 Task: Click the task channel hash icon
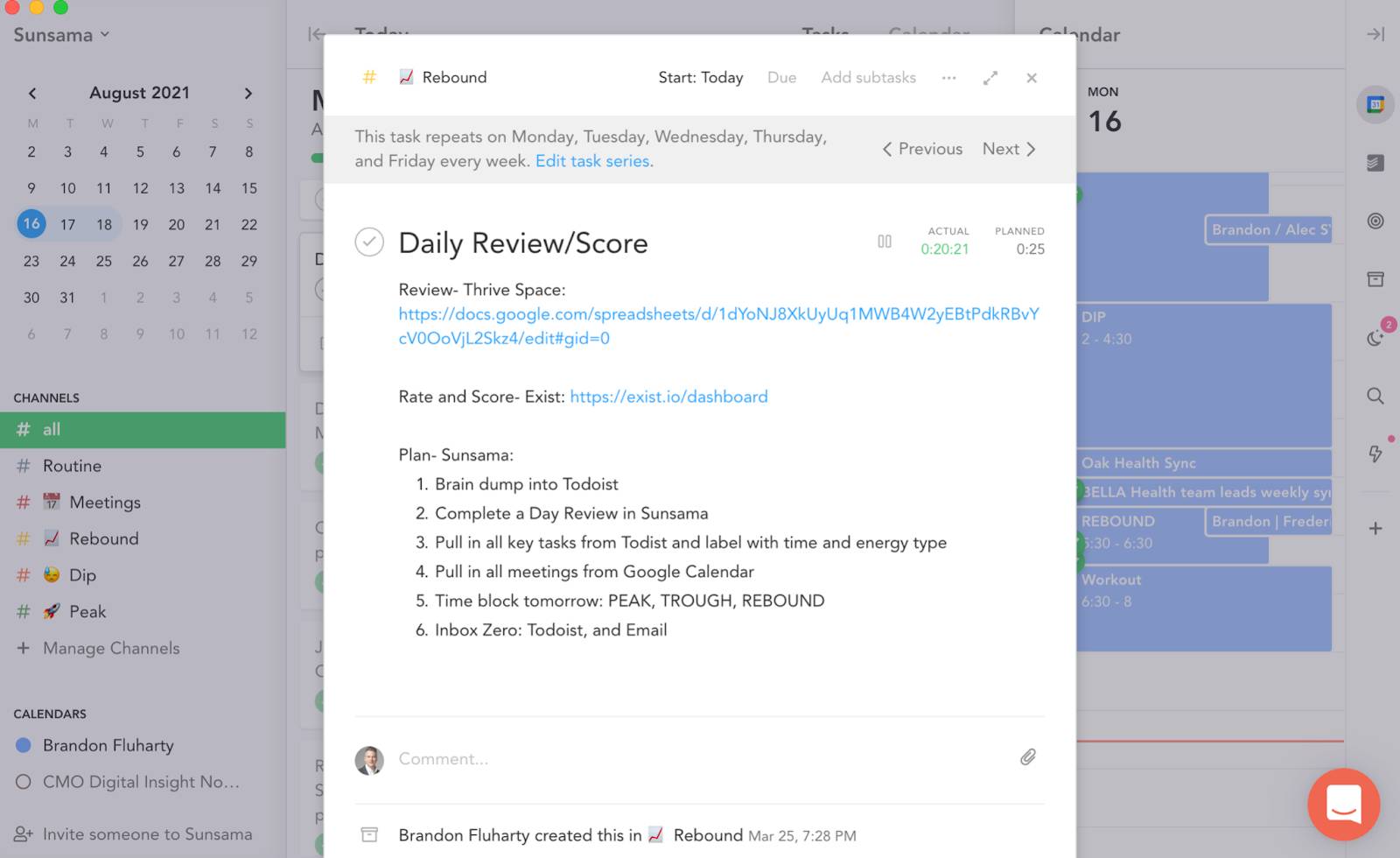369,77
